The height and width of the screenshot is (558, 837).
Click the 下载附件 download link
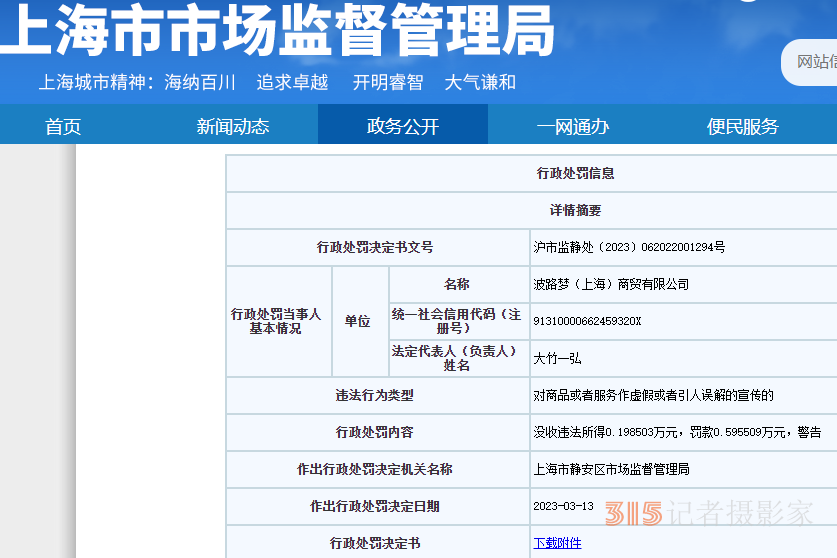557,543
